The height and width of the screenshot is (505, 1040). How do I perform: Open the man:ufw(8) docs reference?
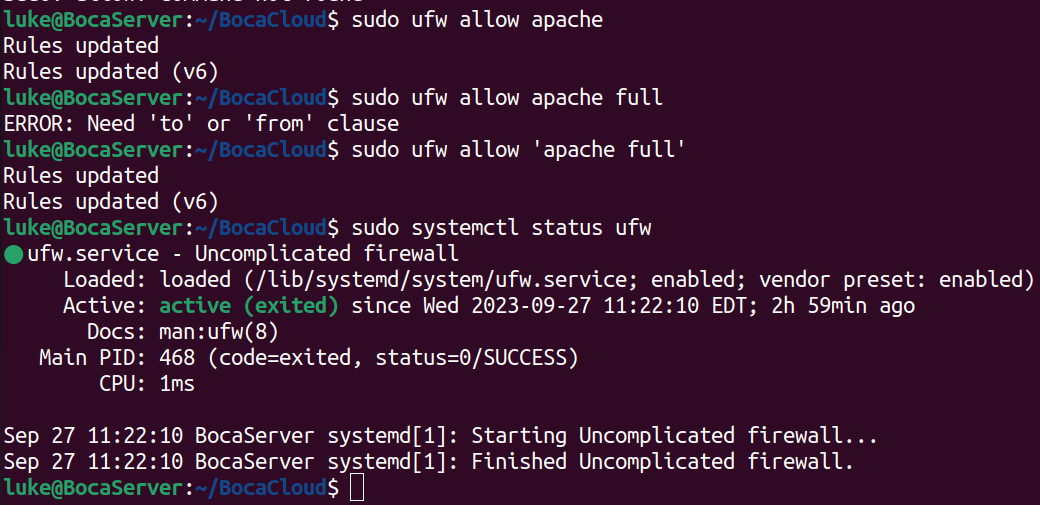[x=218, y=332]
